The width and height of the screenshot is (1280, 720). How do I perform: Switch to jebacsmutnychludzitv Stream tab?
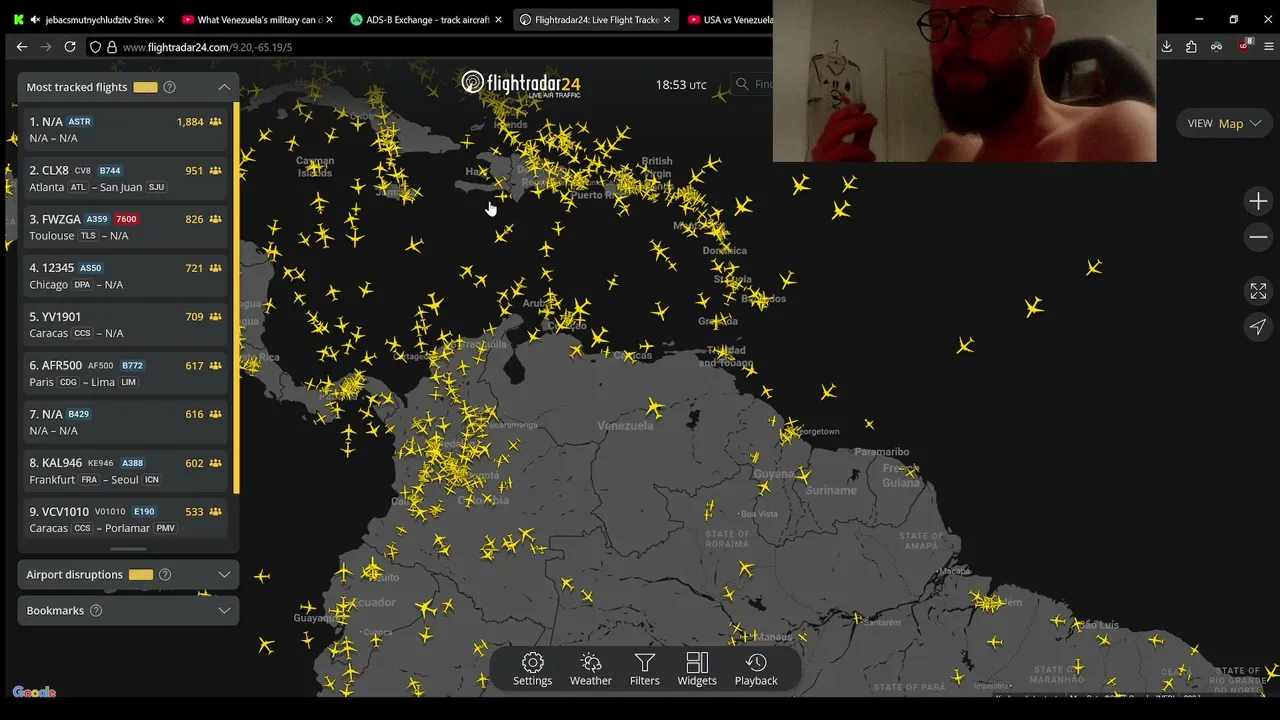click(91, 19)
